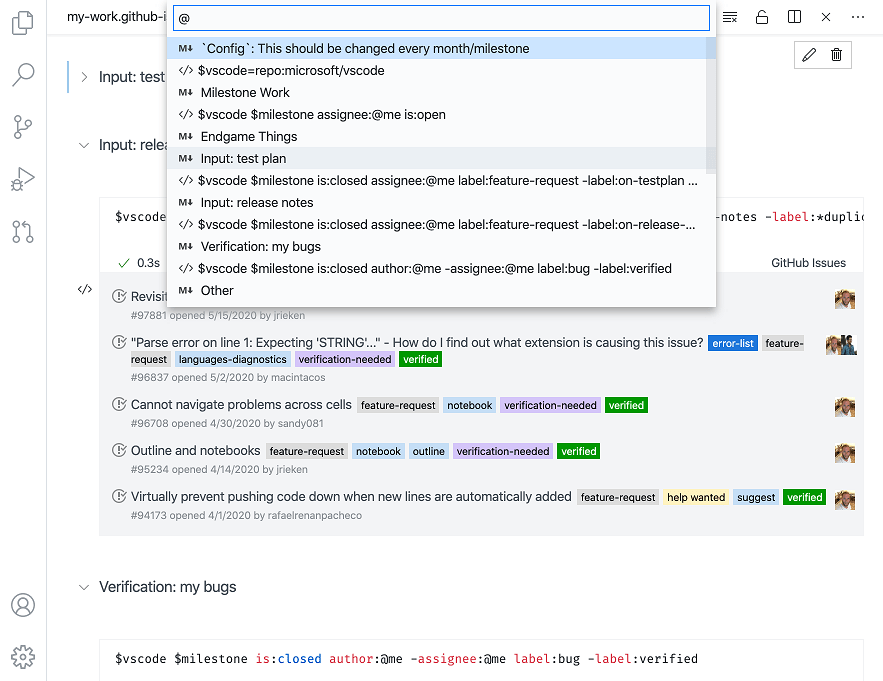Collapse the Verification: my bugs section
Viewport: 883px width, 681px height.
pos(84,588)
